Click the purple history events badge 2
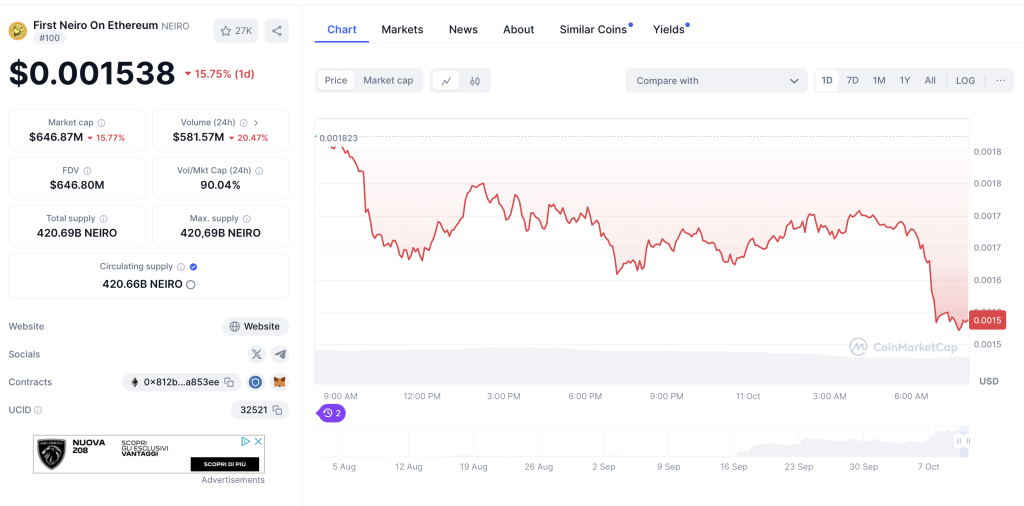Viewport: 1024px width, 506px height. tap(332, 413)
